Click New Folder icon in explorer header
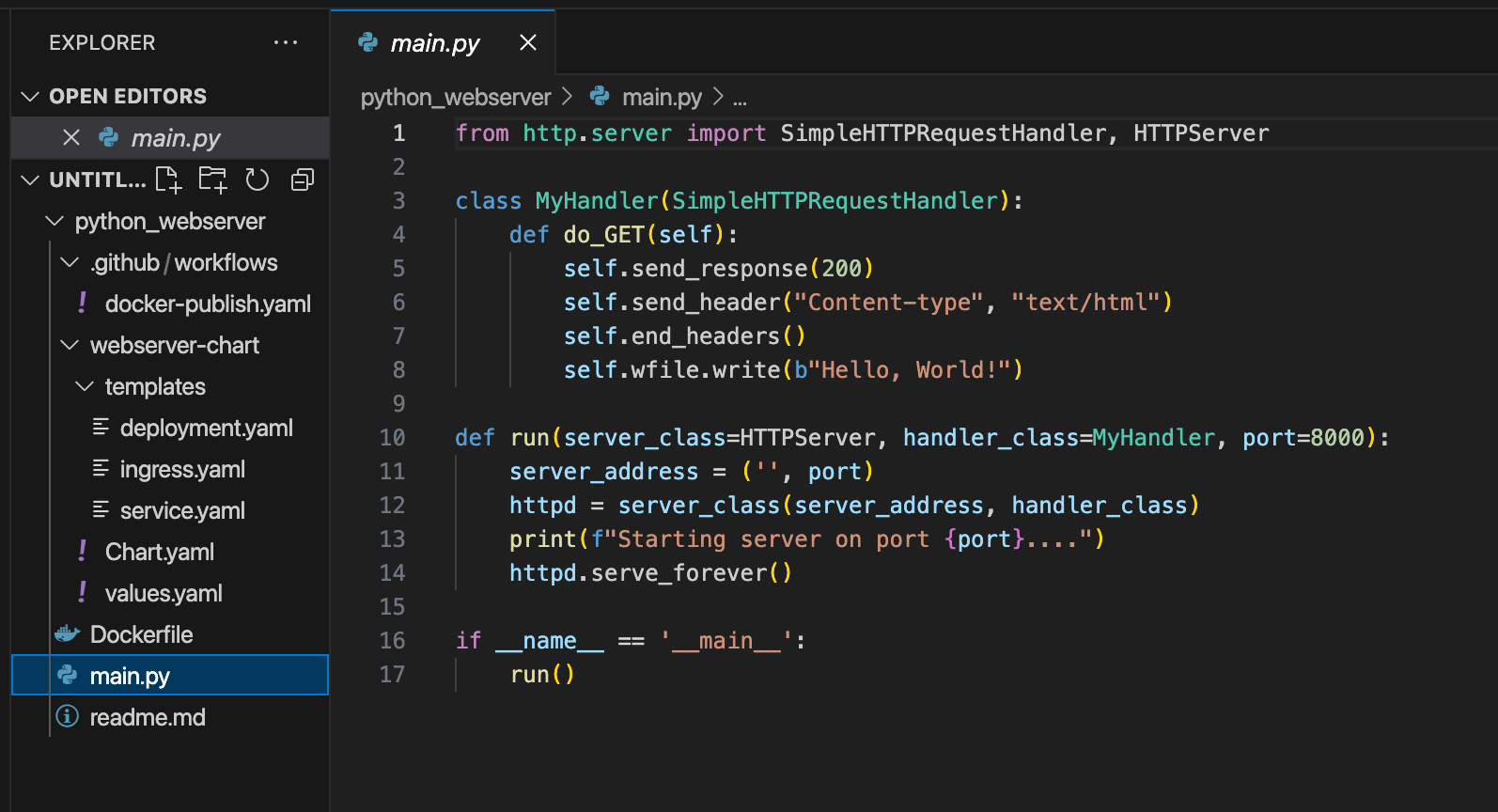Viewport: 1498px width, 812px height. (x=213, y=180)
